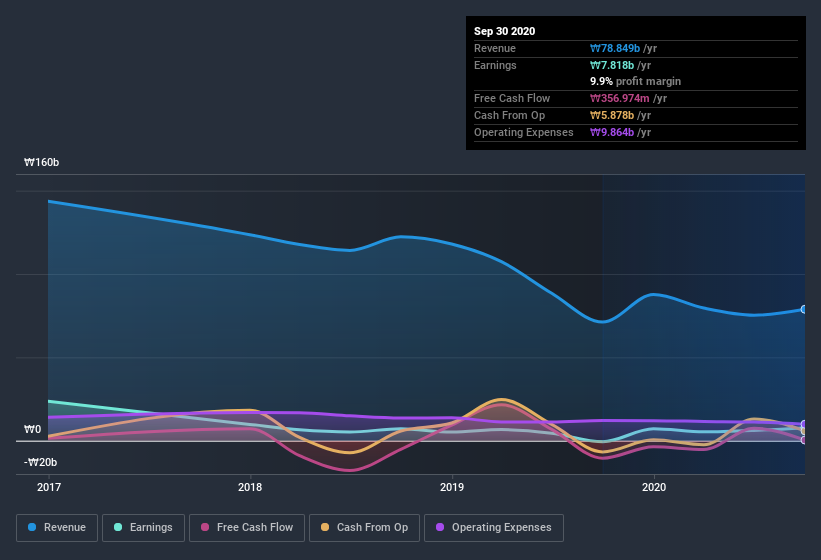Click the ₩78.849b revenue value
Image resolution: width=821 pixels, height=560 pixels.
[x=615, y=48]
